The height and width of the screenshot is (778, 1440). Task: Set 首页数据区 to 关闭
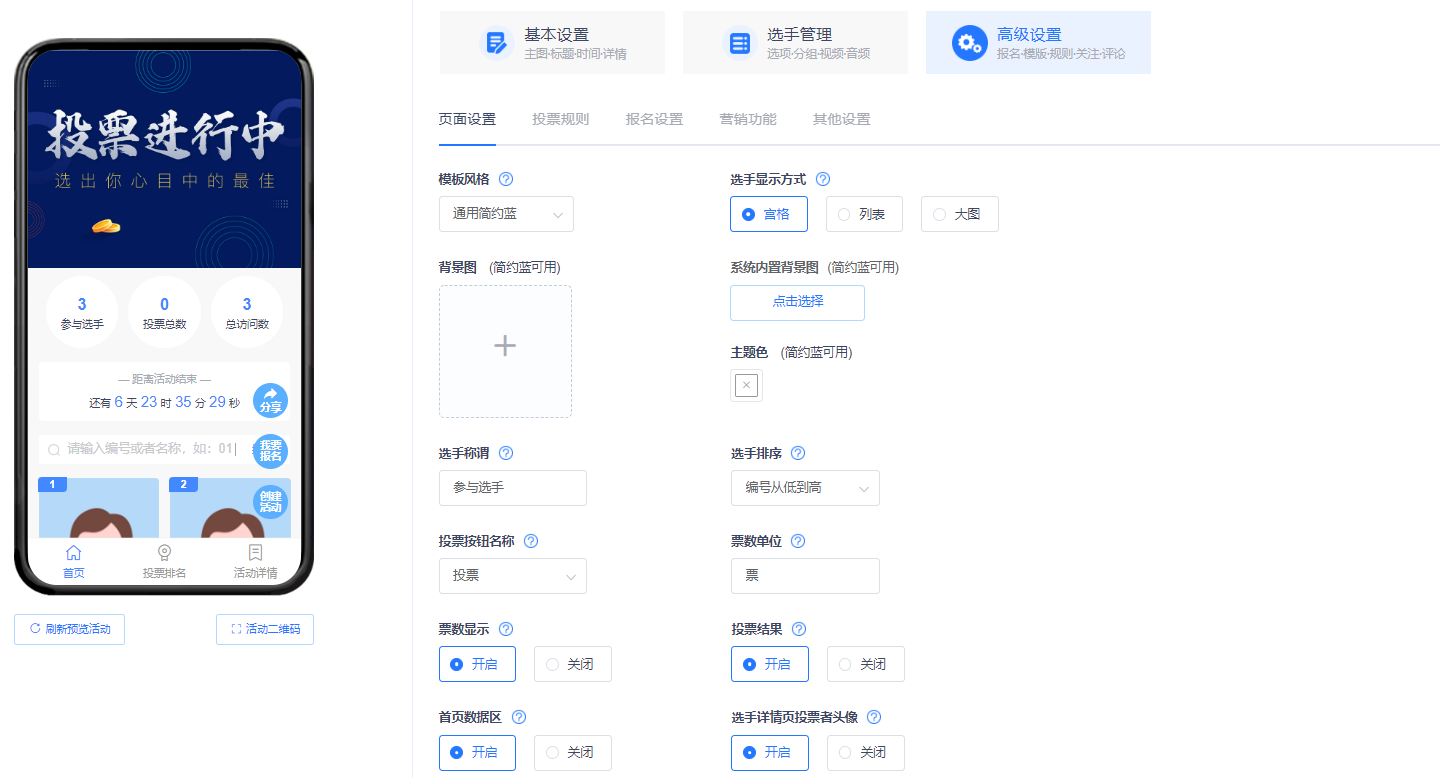[573, 753]
